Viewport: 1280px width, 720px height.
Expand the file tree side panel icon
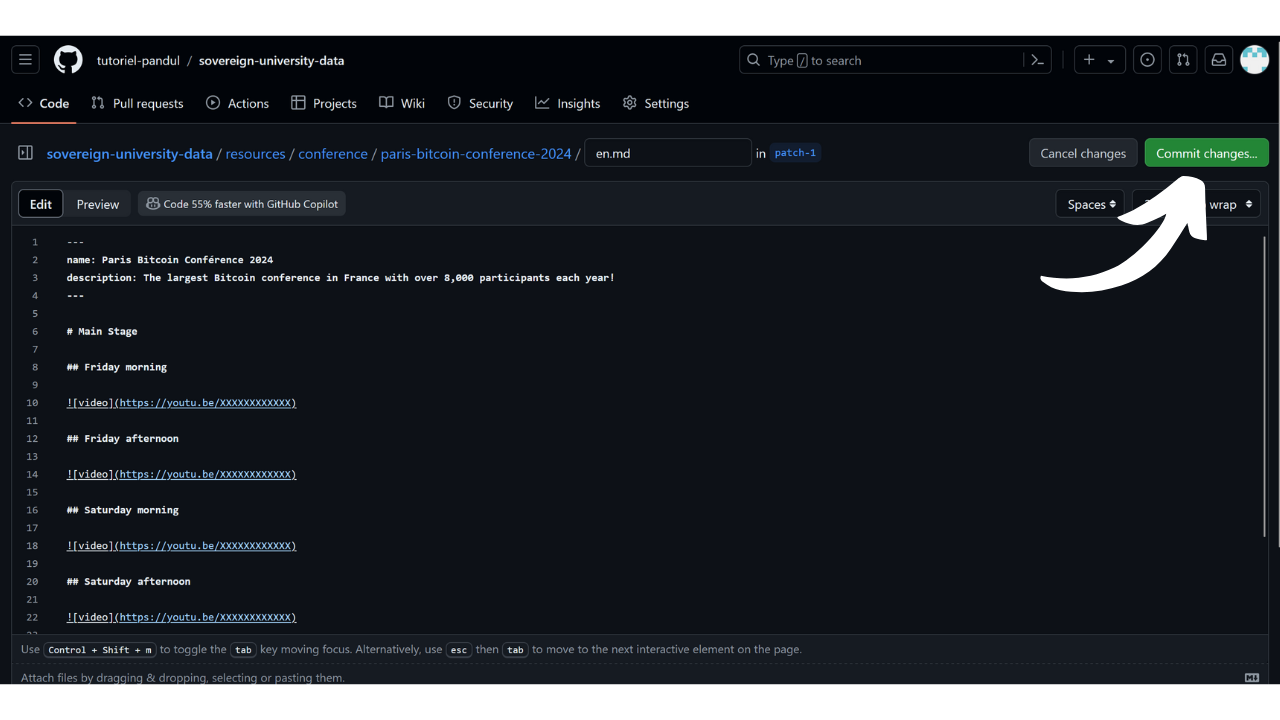coord(26,153)
